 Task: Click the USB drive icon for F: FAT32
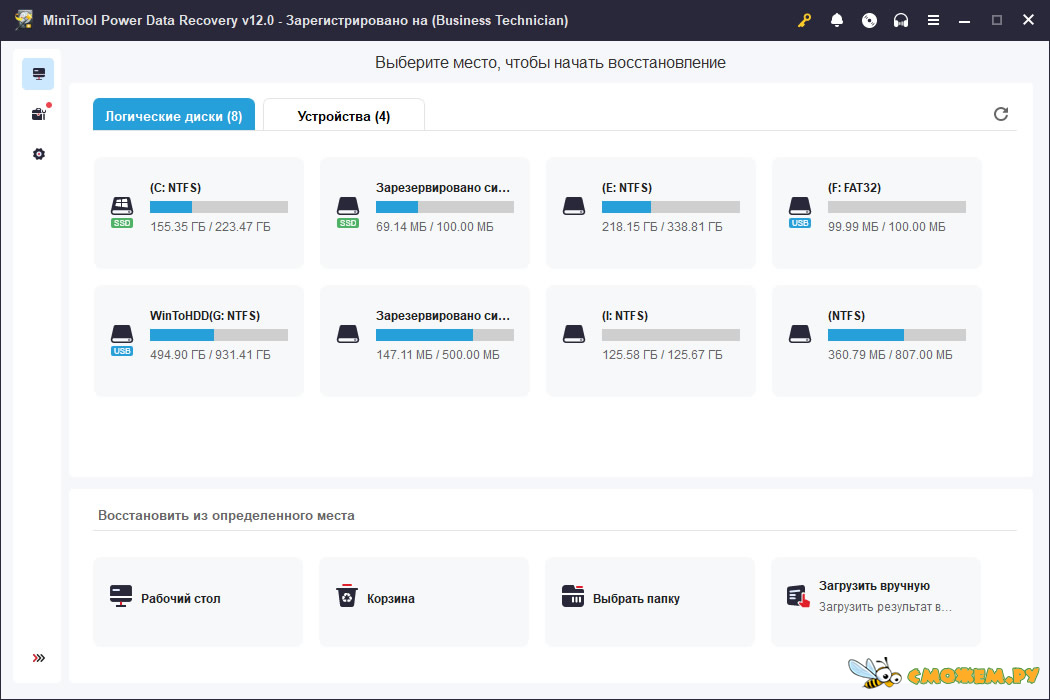point(800,212)
